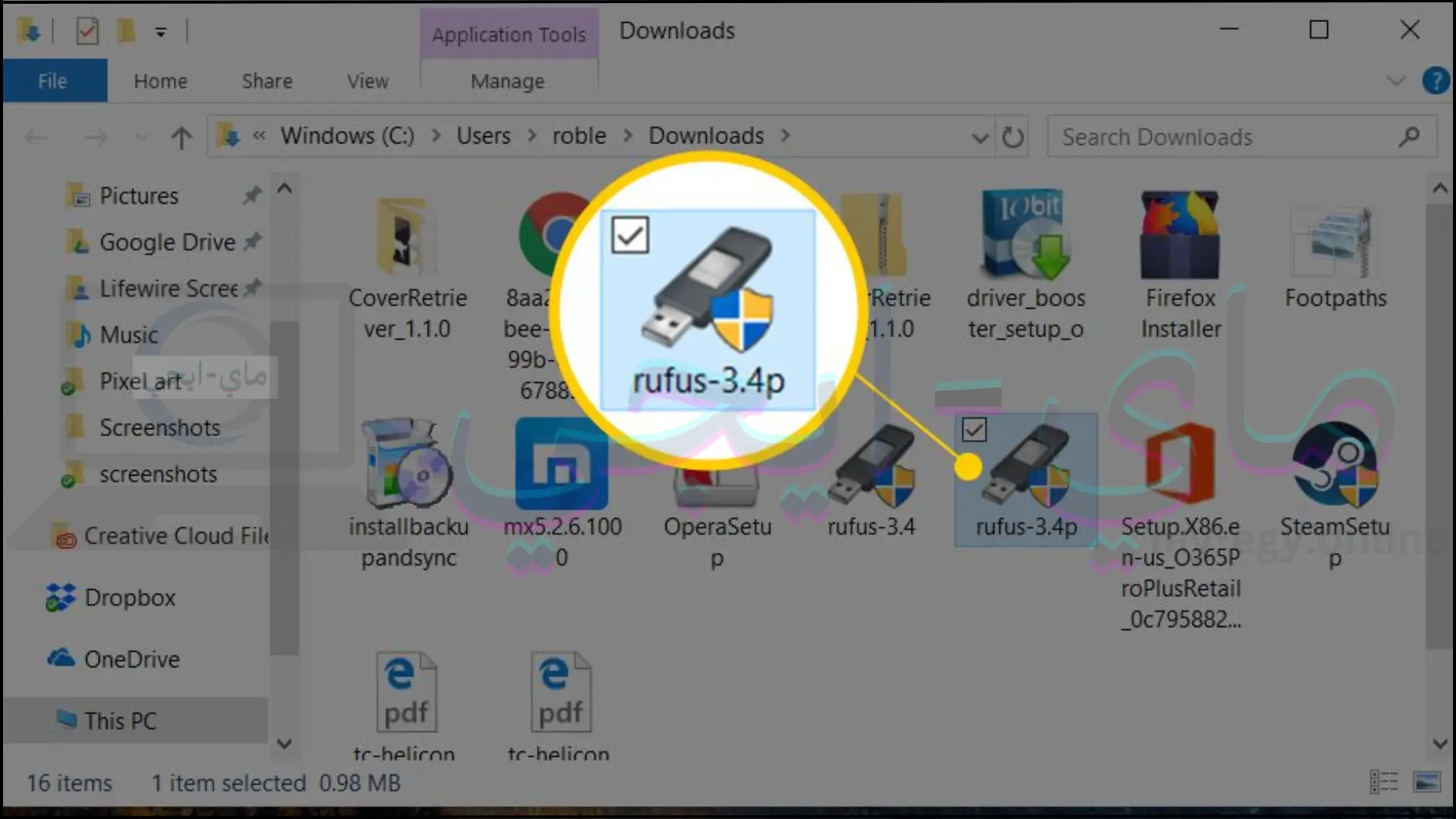
Task: Open the File menu tab
Action: click(53, 80)
